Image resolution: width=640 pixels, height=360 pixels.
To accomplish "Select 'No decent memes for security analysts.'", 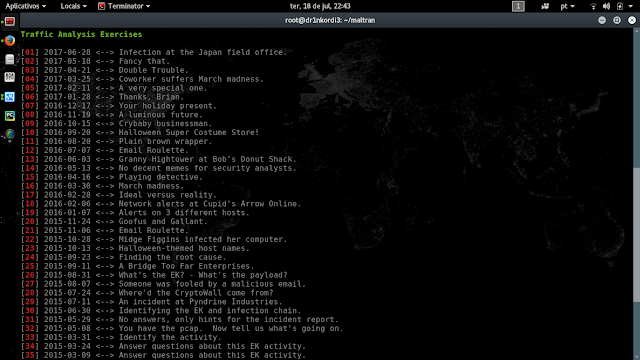I will click(x=158, y=168).
